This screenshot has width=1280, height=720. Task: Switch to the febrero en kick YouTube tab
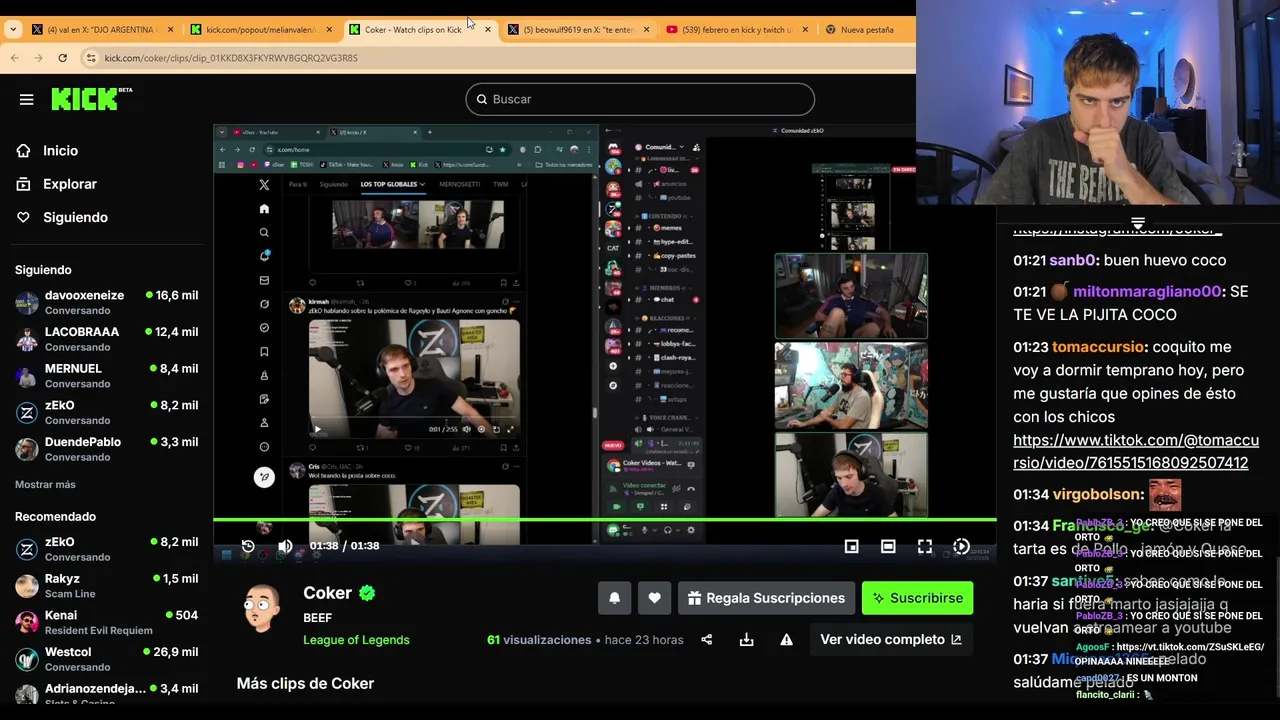tap(737, 30)
